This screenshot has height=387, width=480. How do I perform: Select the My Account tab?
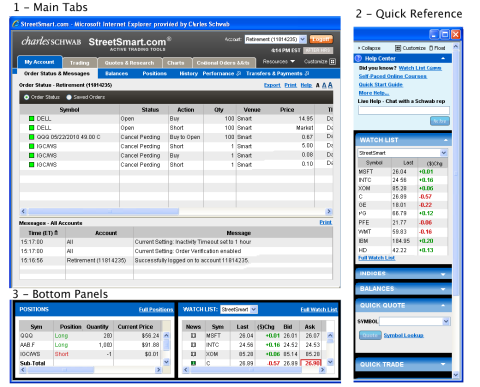pyautogui.click(x=39, y=62)
